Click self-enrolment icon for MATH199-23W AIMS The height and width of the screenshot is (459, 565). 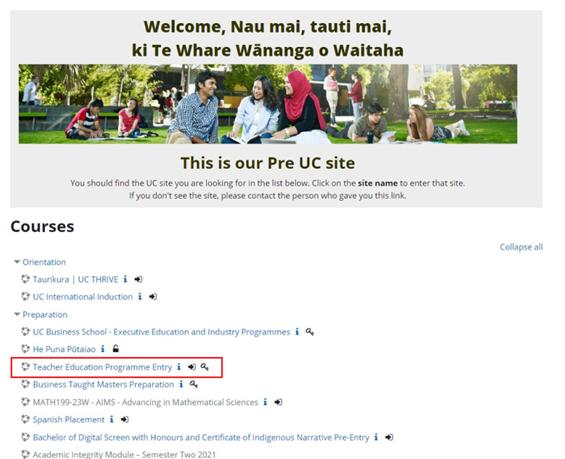click(x=278, y=402)
